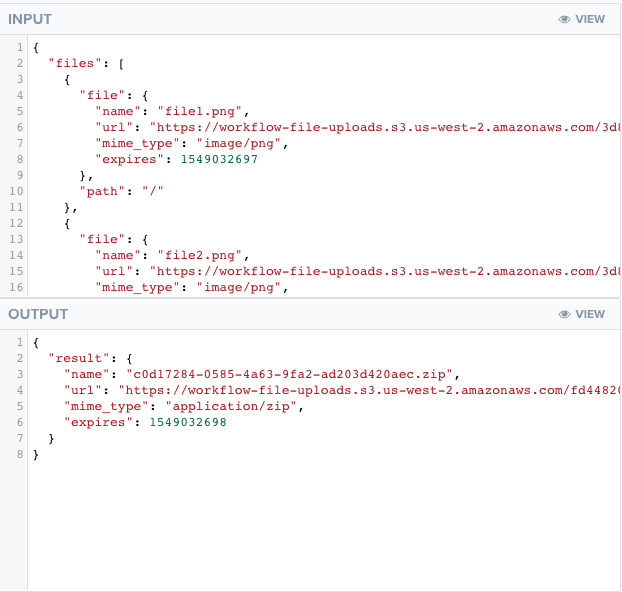Open the OUTPUT panel's VIEW link
The height and width of the screenshot is (592, 622).
pos(590,314)
